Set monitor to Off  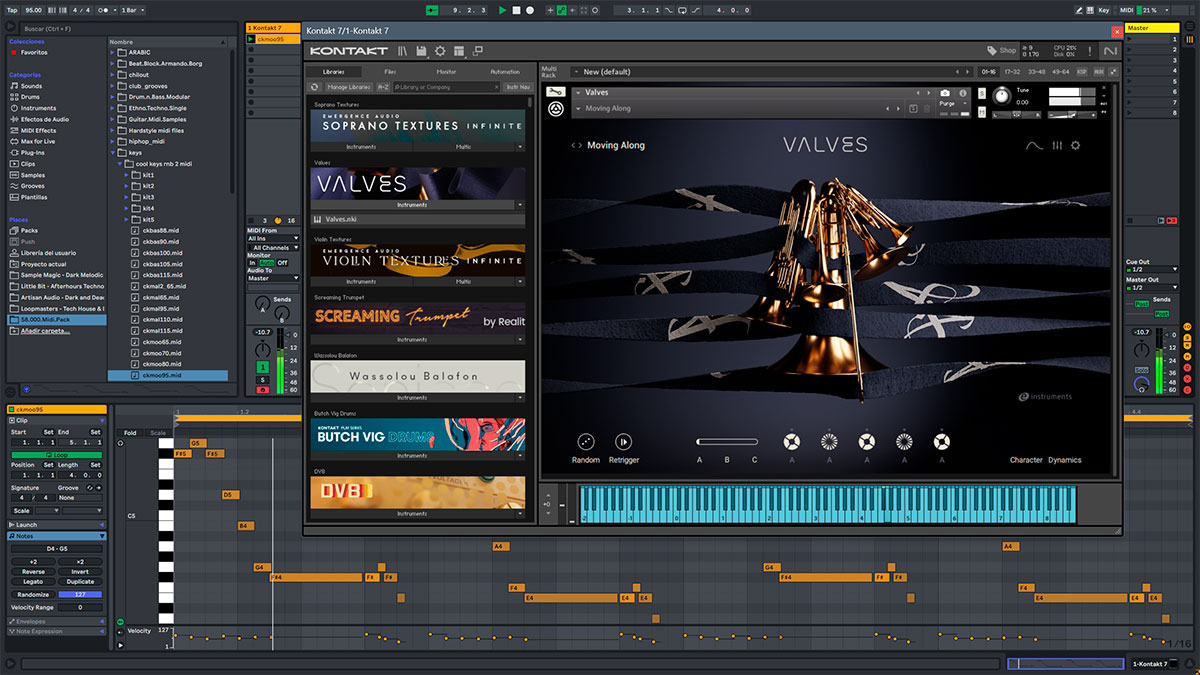[282, 263]
